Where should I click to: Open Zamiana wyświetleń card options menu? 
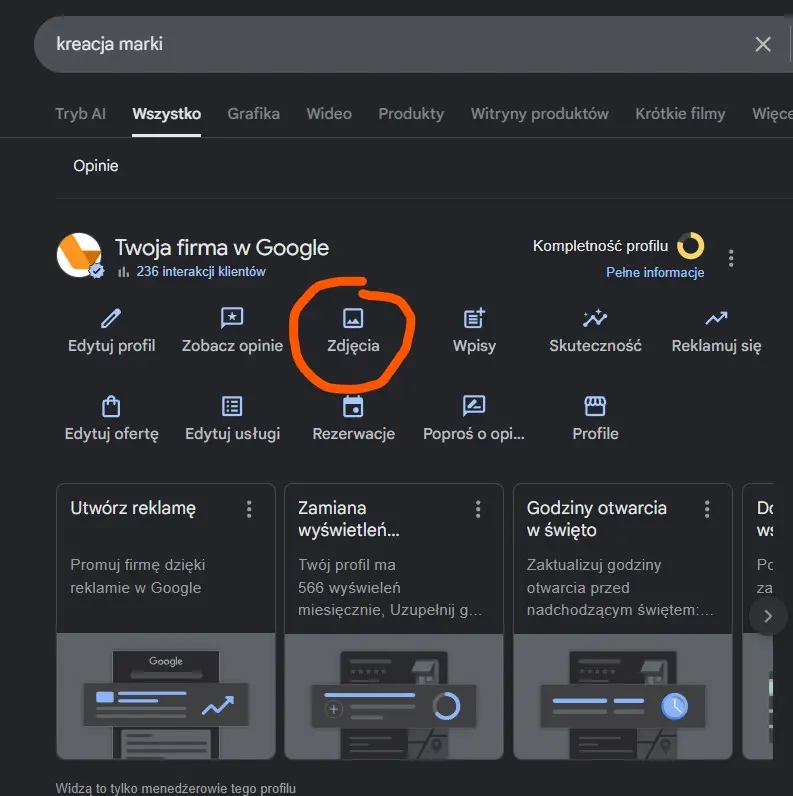click(x=478, y=509)
